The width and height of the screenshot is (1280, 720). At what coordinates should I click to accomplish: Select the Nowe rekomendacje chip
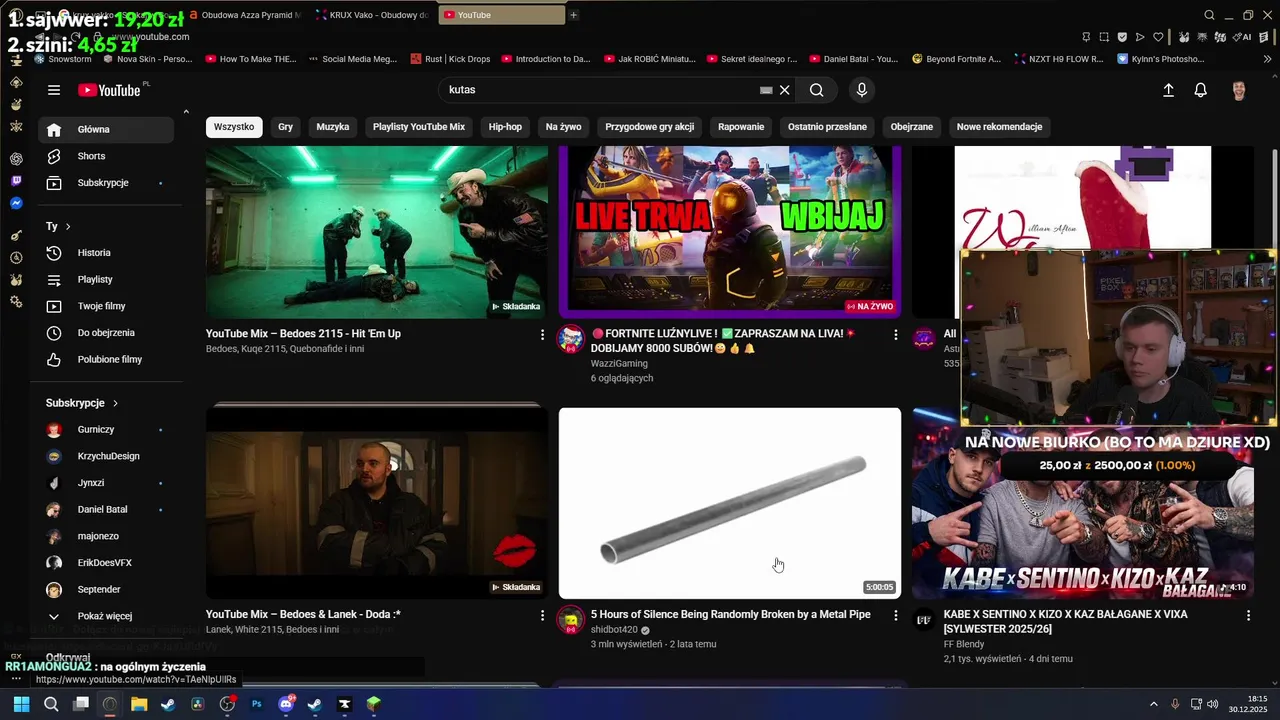point(1000,127)
